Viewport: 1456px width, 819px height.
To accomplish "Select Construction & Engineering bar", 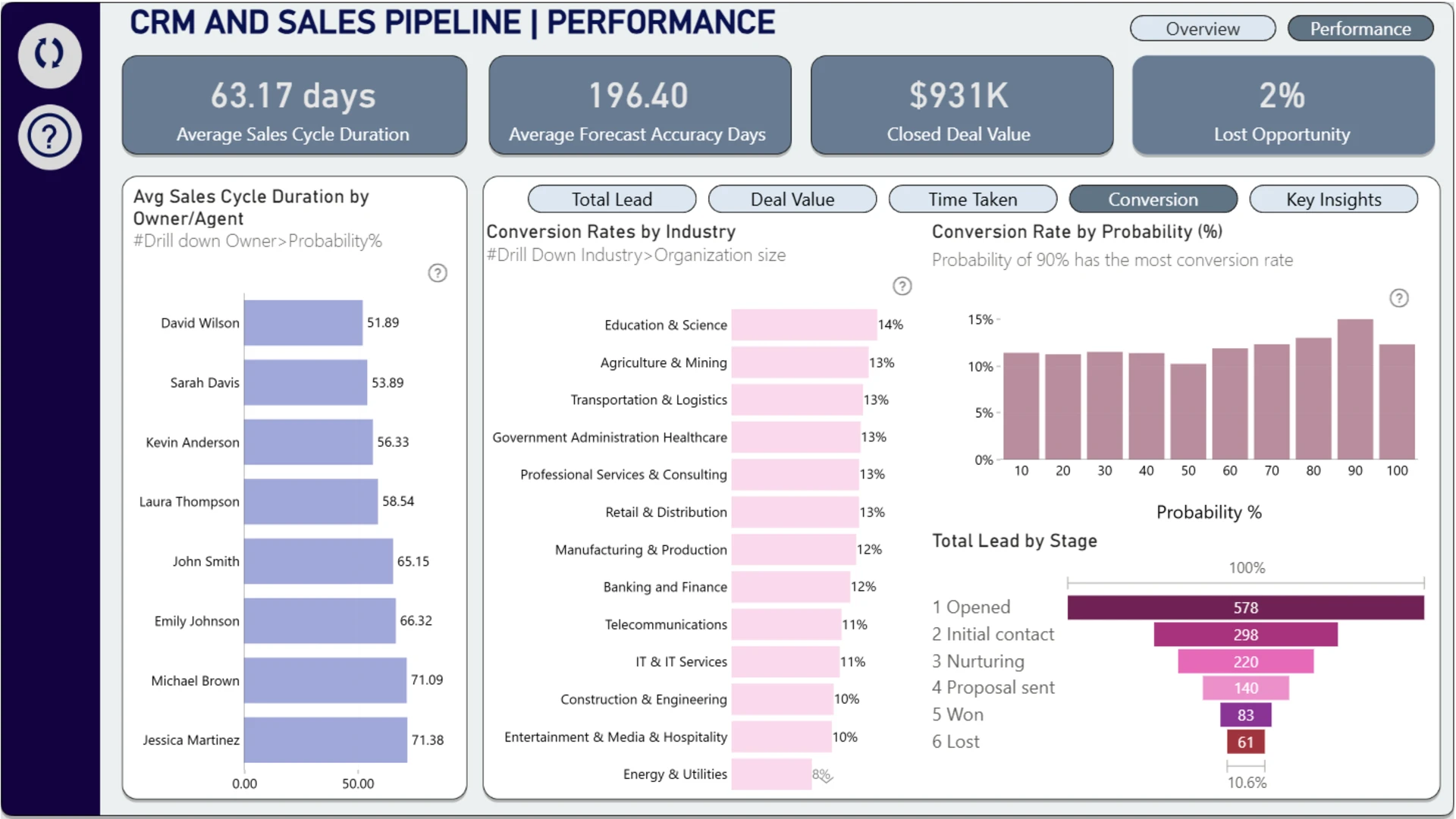I will (783, 699).
